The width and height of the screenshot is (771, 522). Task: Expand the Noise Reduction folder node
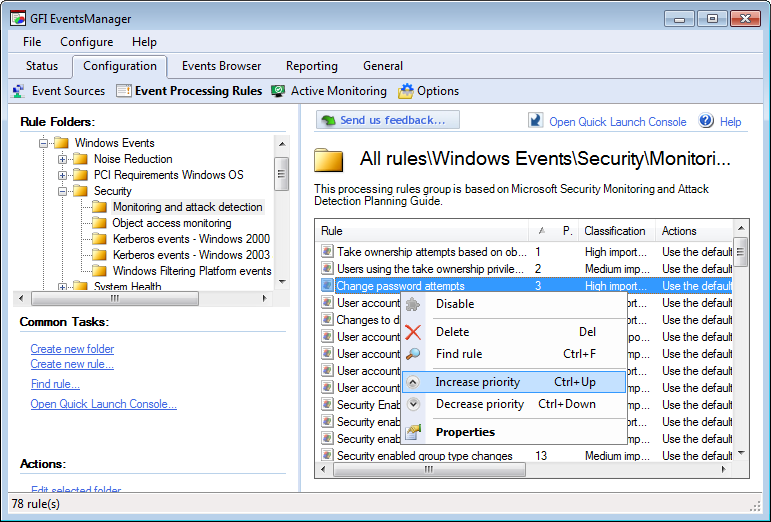pos(62,159)
